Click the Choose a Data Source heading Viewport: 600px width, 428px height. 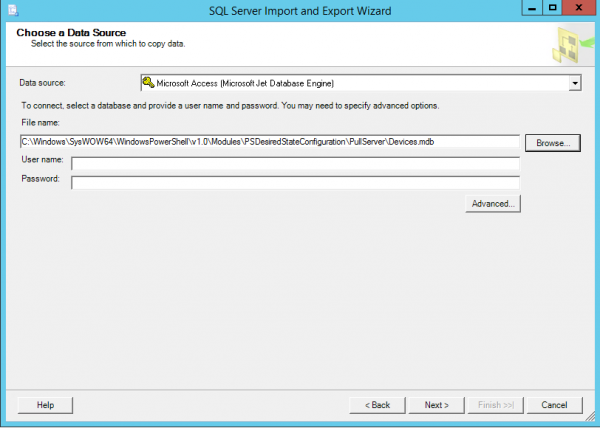71,33
